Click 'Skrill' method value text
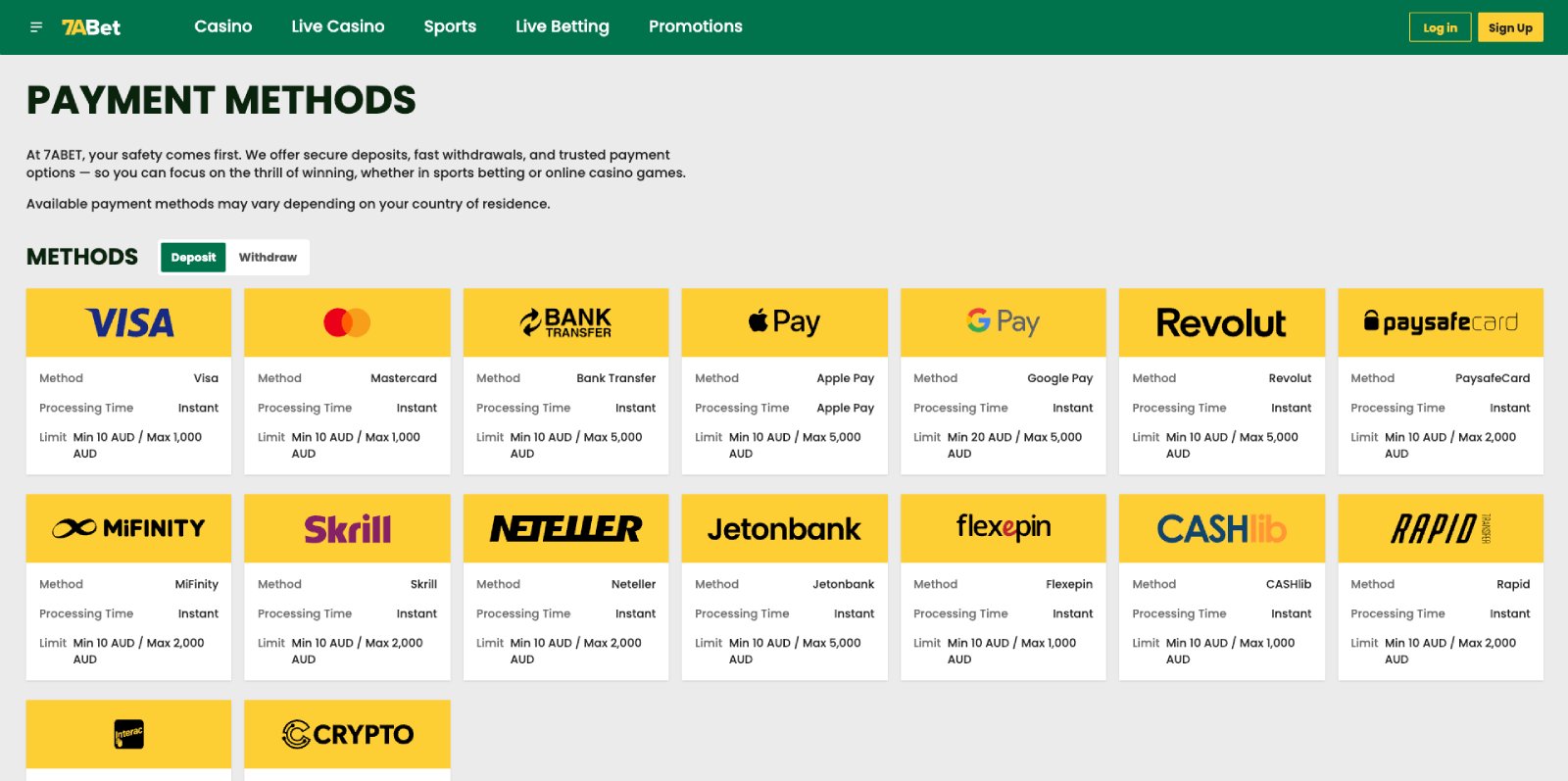The width and height of the screenshot is (1568, 781). pos(423,584)
